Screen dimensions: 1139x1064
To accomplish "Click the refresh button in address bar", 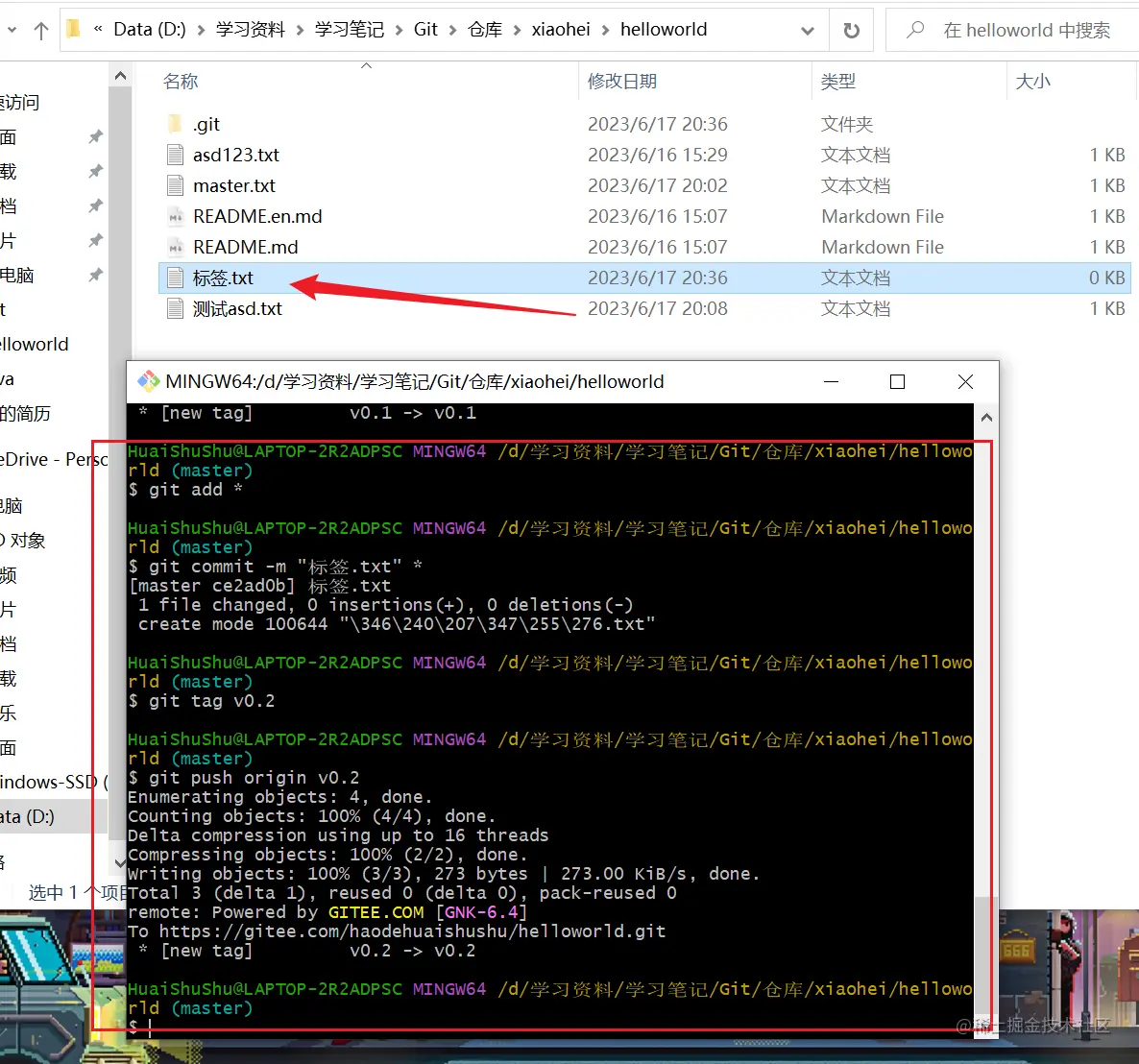I will click(851, 30).
